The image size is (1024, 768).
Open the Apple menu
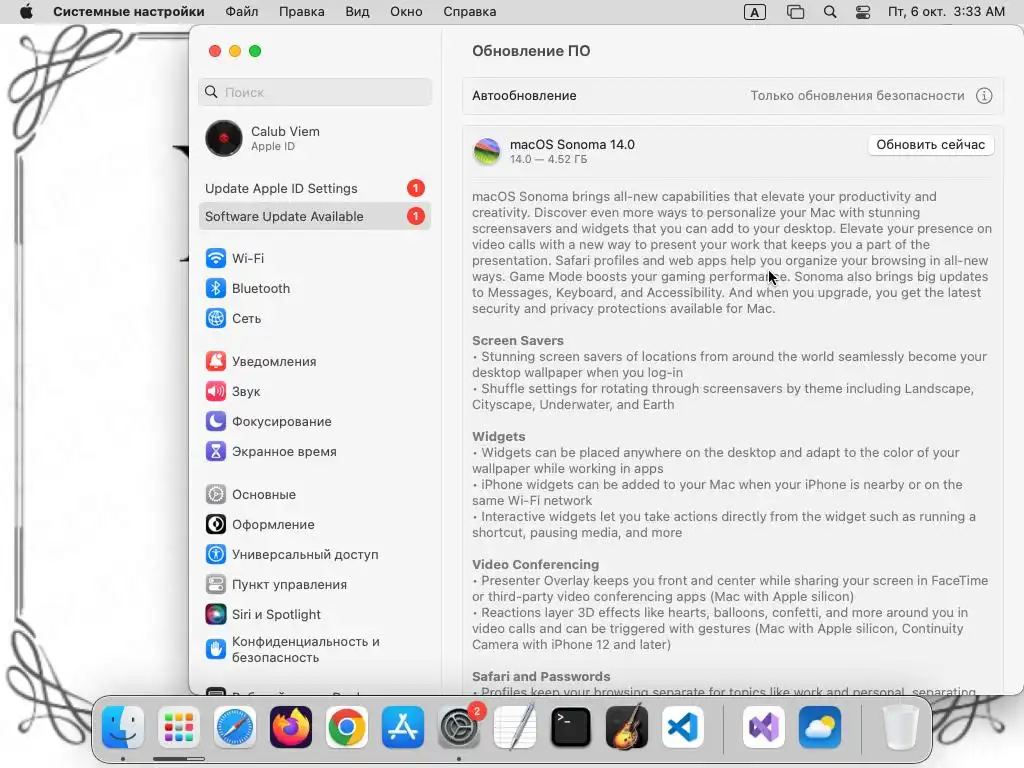[x=26, y=12]
